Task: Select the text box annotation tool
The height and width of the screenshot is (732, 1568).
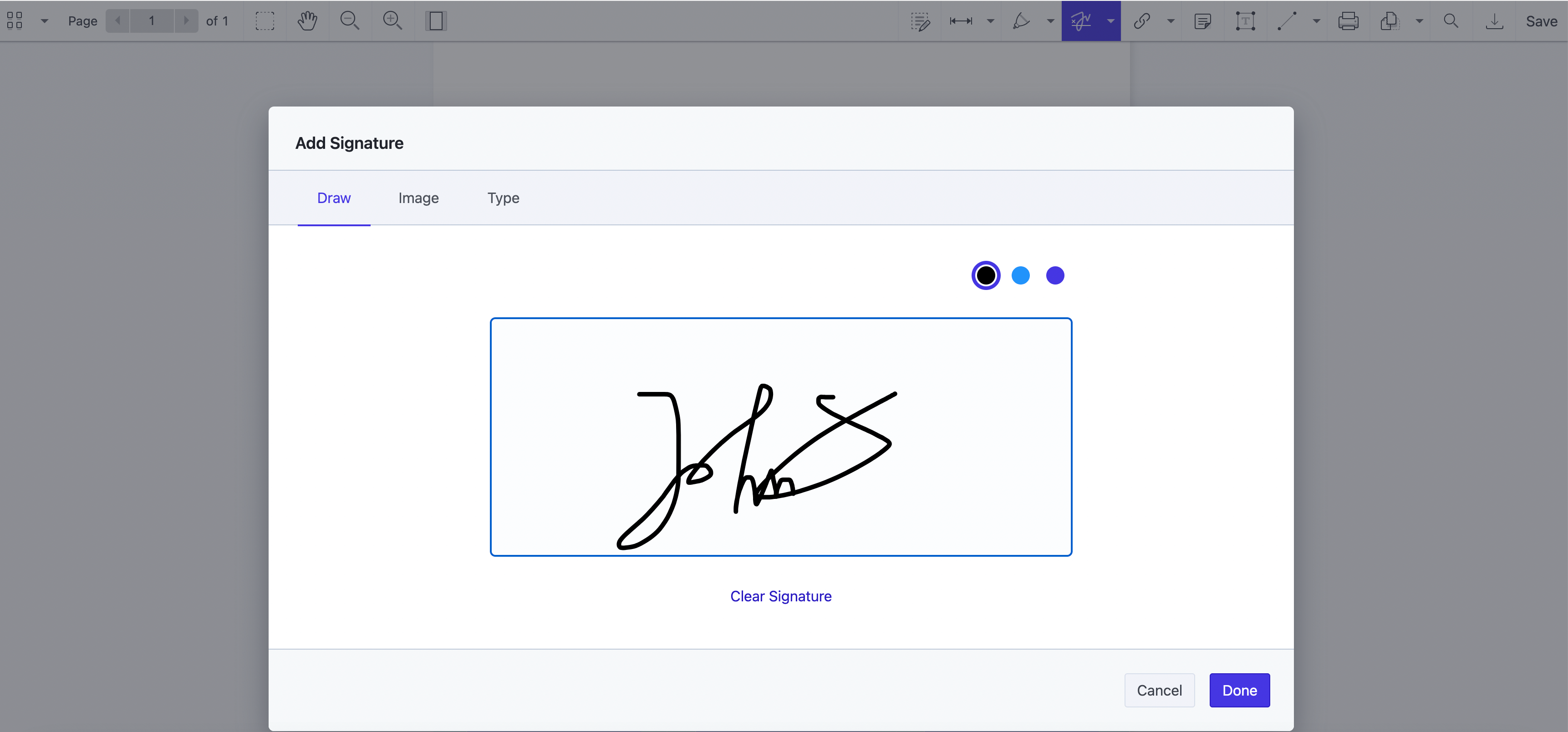Action: [1245, 20]
